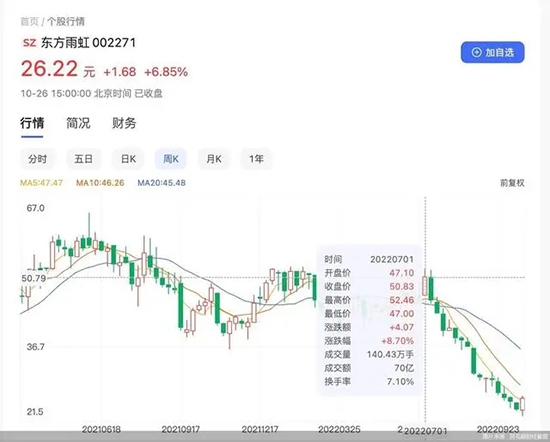This screenshot has height=442, width=550.
Task: Click the tooltip 收盘价 value 50.83
Action: pos(402,287)
